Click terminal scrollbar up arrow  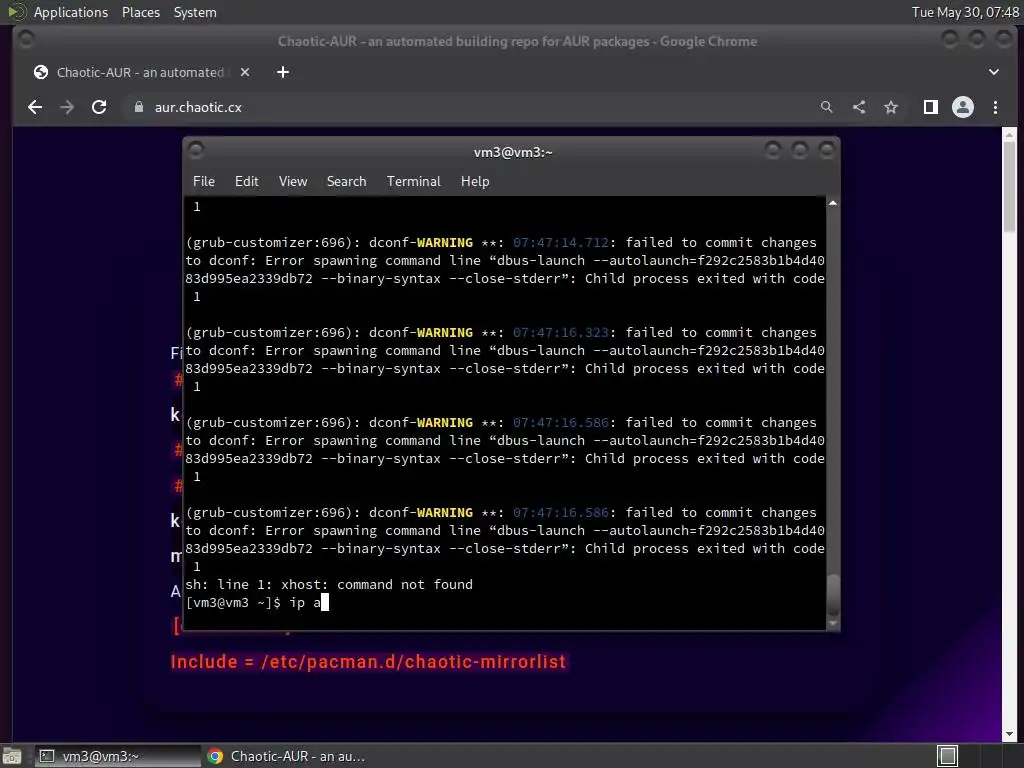tap(833, 204)
